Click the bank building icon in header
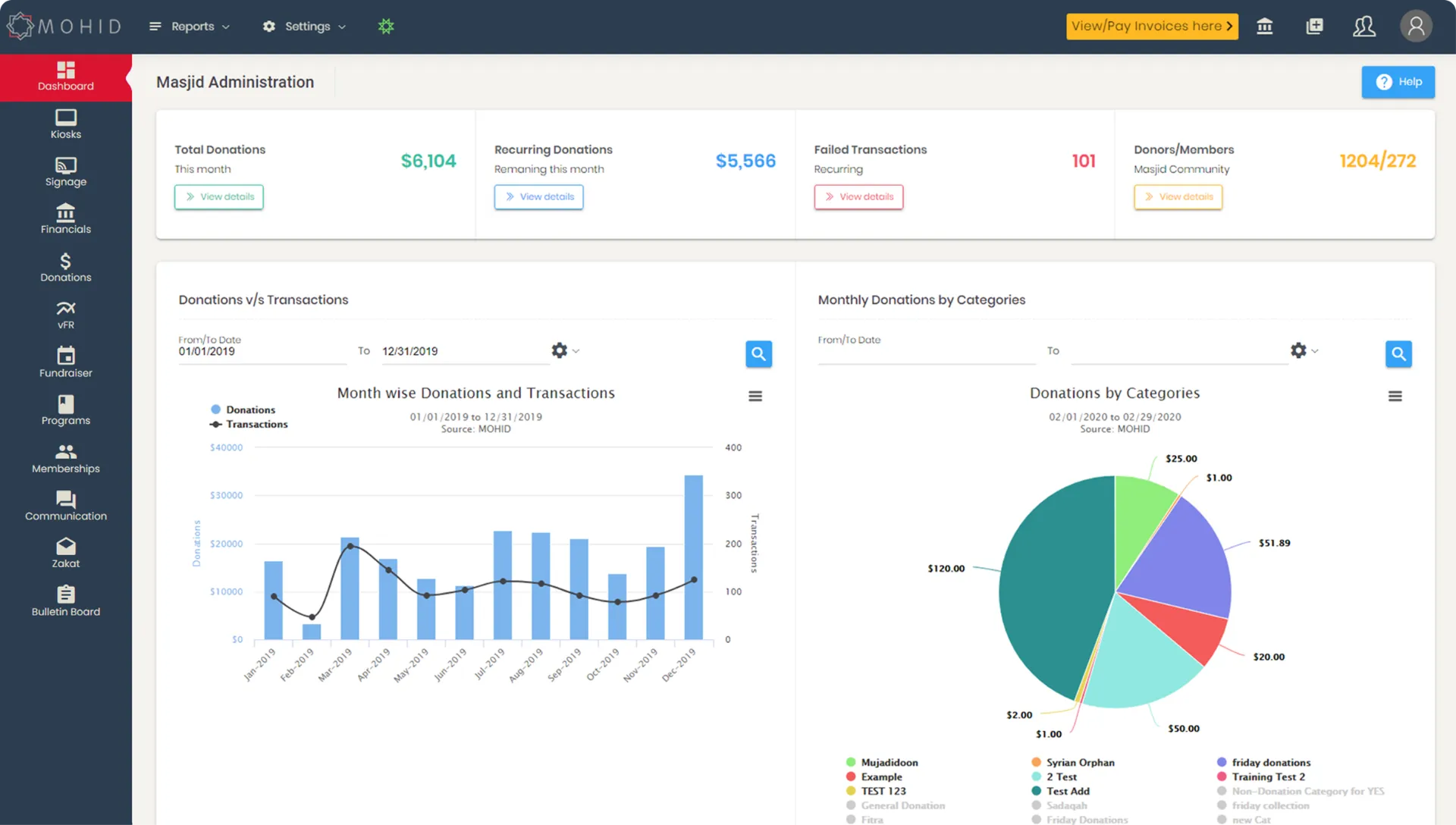 1265,27
